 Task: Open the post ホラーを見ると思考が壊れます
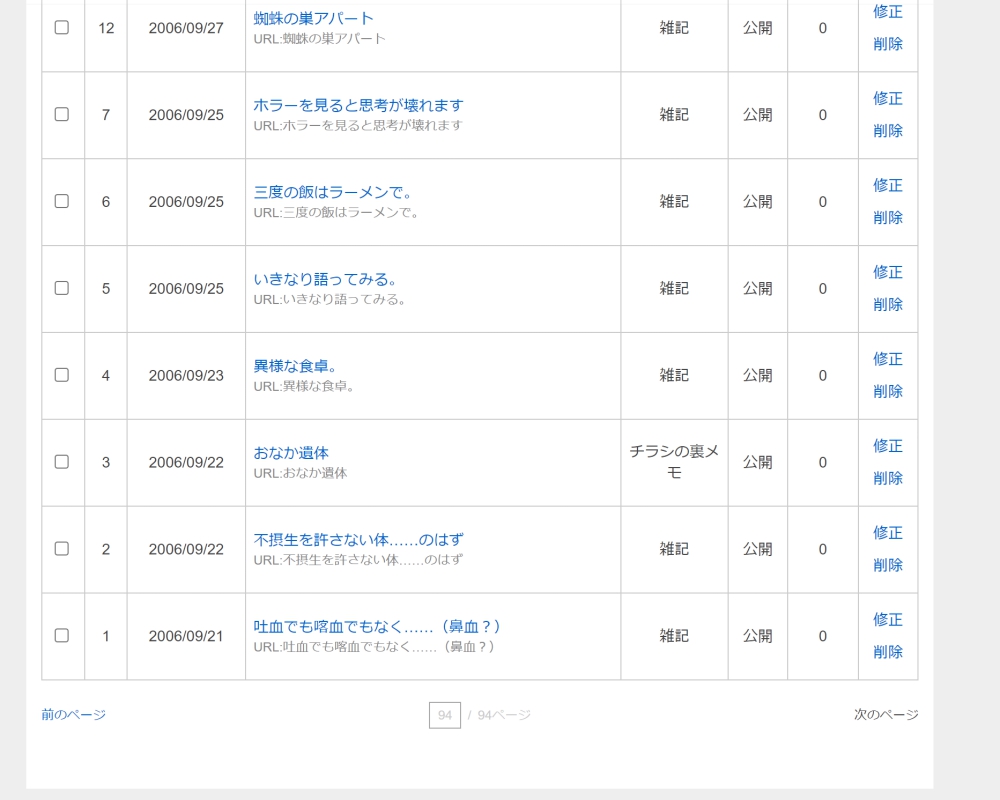click(x=358, y=105)
